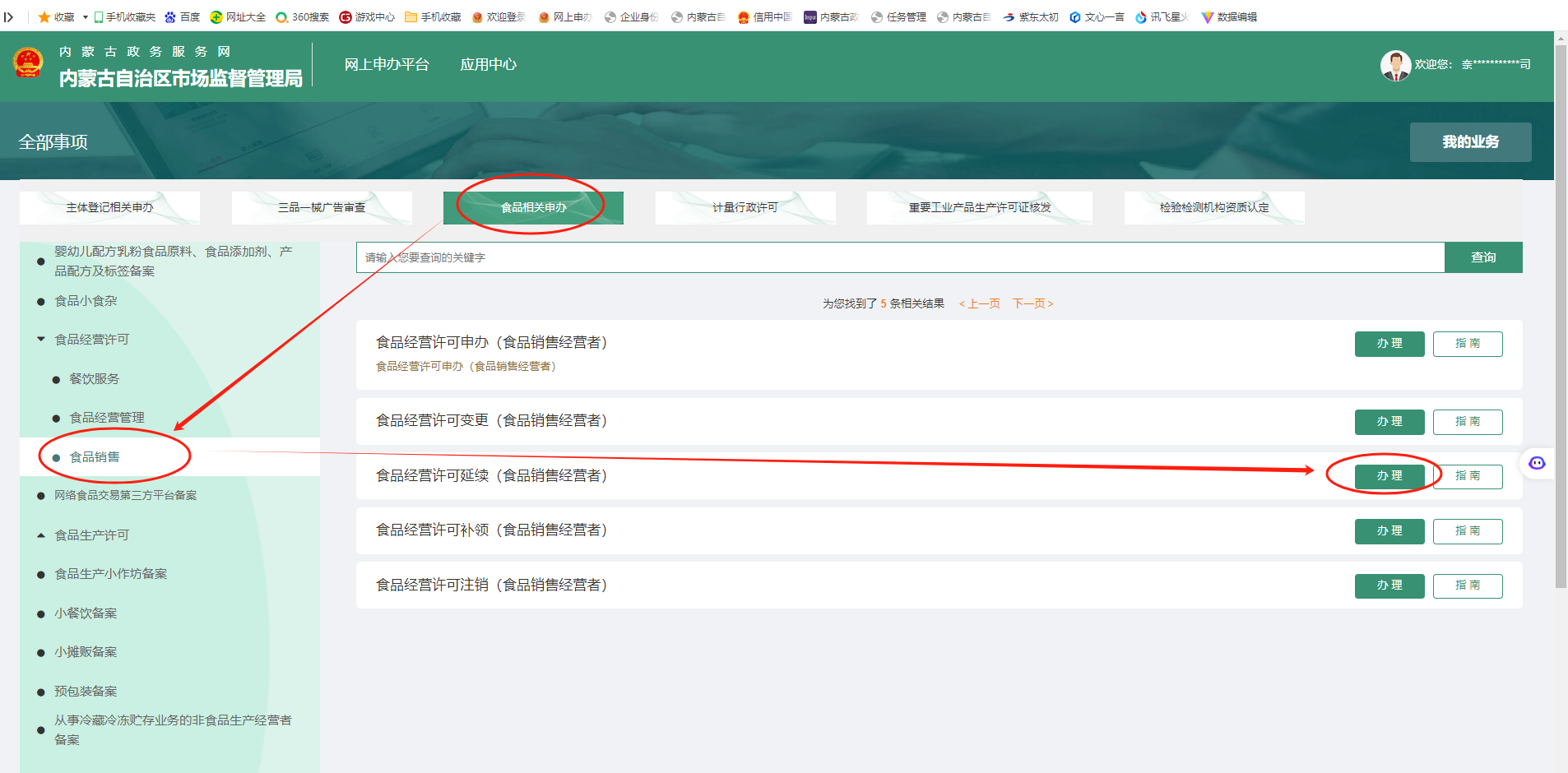Open the 文心一言 bookmark
Image resolution: width=1568 pixels, height=773 pixels.
[1096, 16]
